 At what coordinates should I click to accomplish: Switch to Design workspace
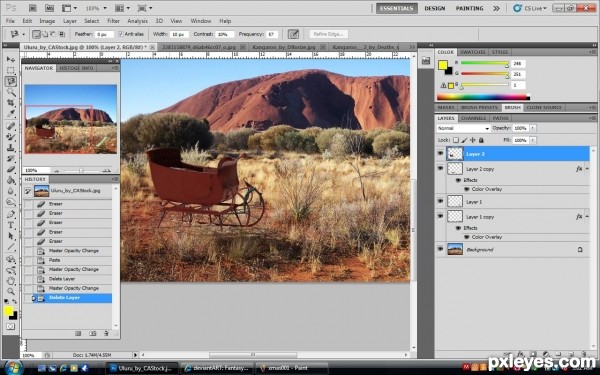[435, 8]
